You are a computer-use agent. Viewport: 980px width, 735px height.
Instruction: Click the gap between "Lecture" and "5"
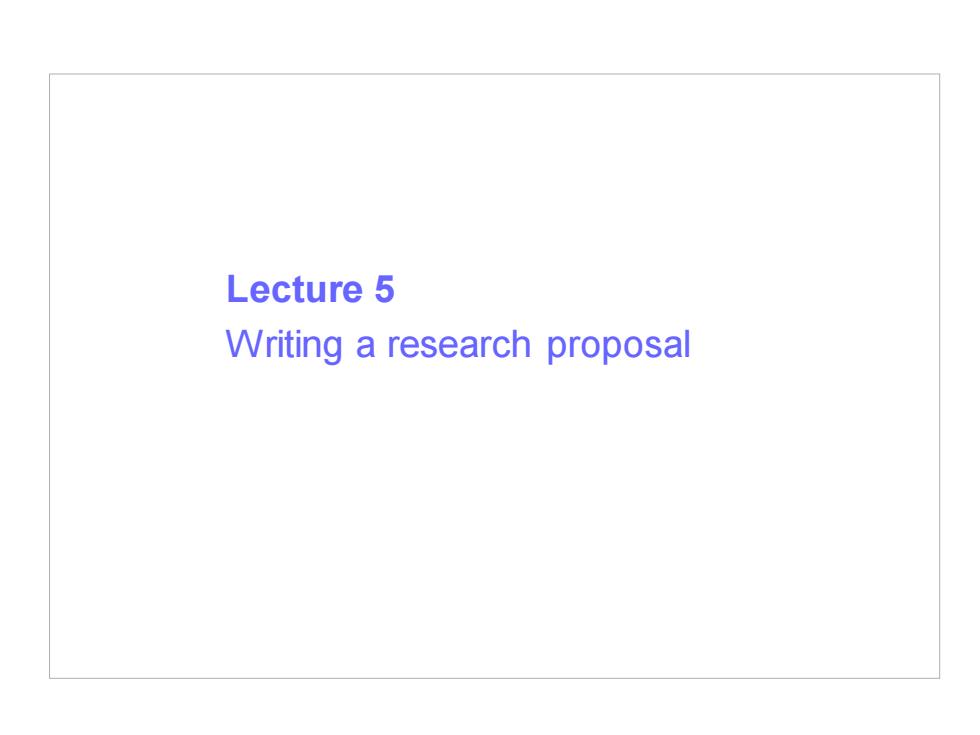point(369,289)
